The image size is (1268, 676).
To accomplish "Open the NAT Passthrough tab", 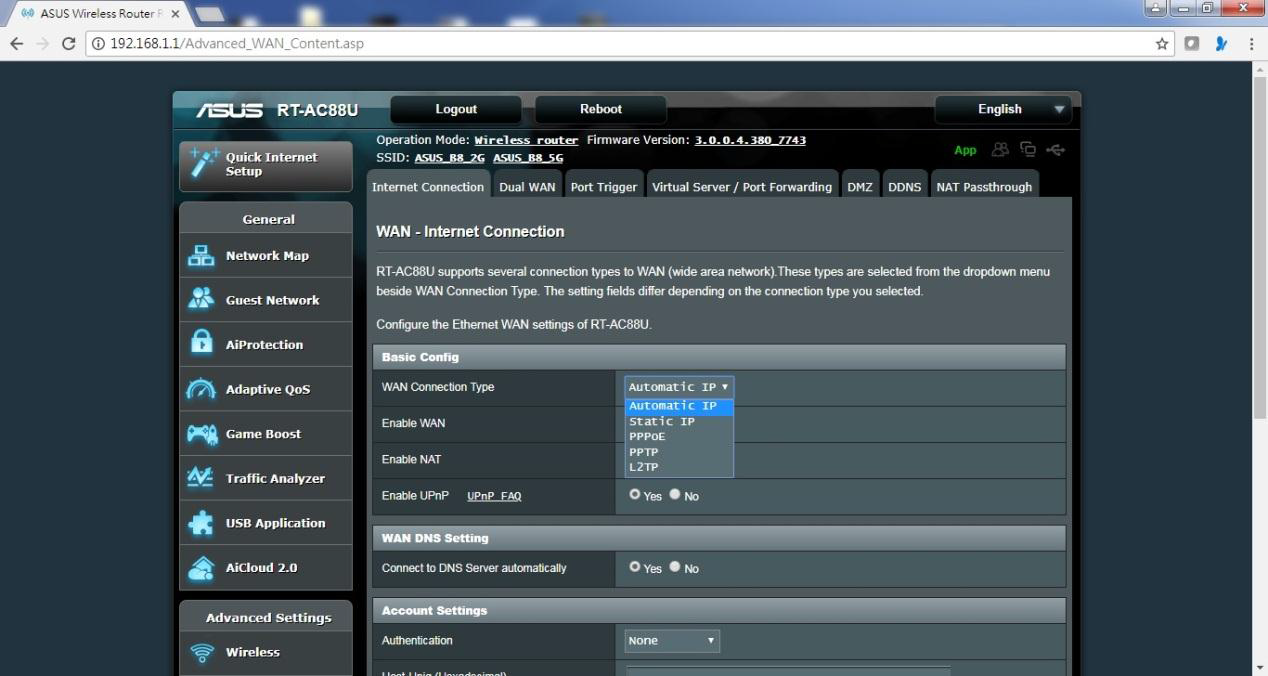I will click(x=984, y=187).
